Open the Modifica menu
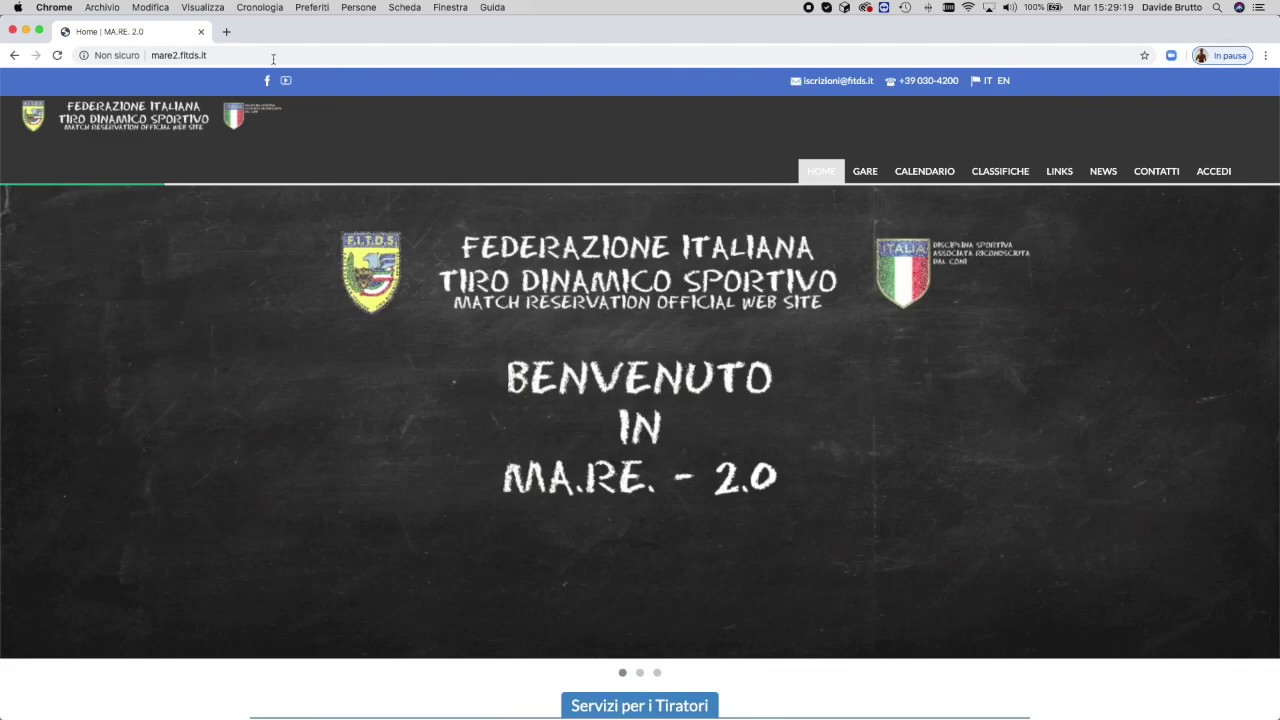This screenshot has width=1280, height=720. click(150, 7)
